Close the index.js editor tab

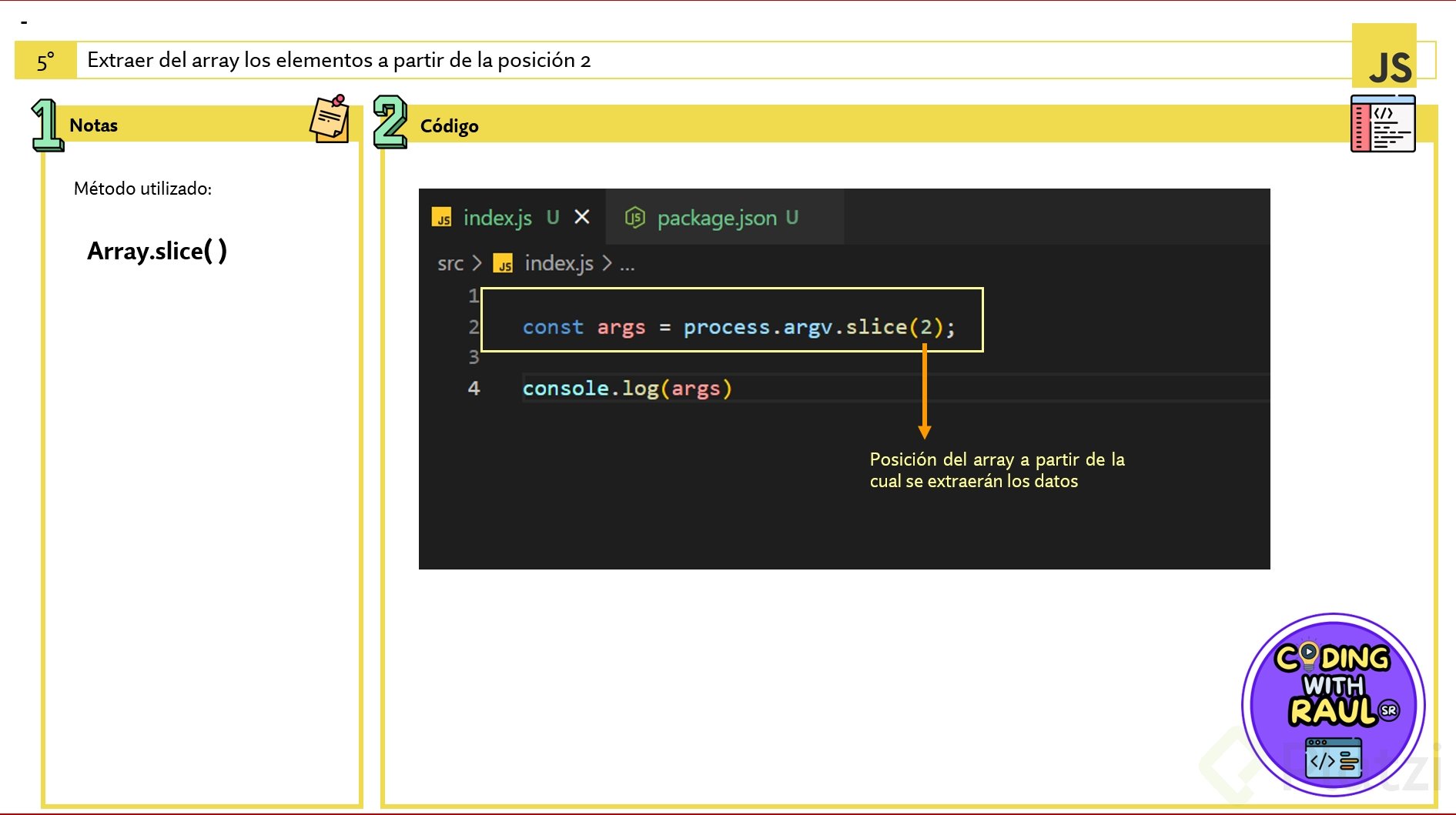582,218
